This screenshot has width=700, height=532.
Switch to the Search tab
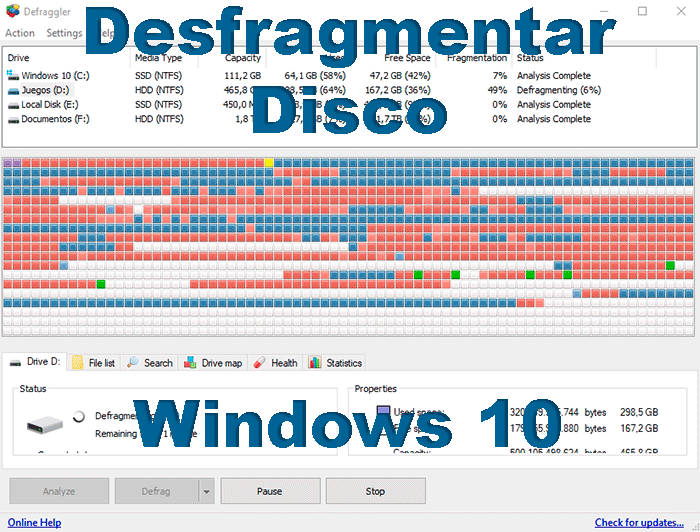pos(150,363)
